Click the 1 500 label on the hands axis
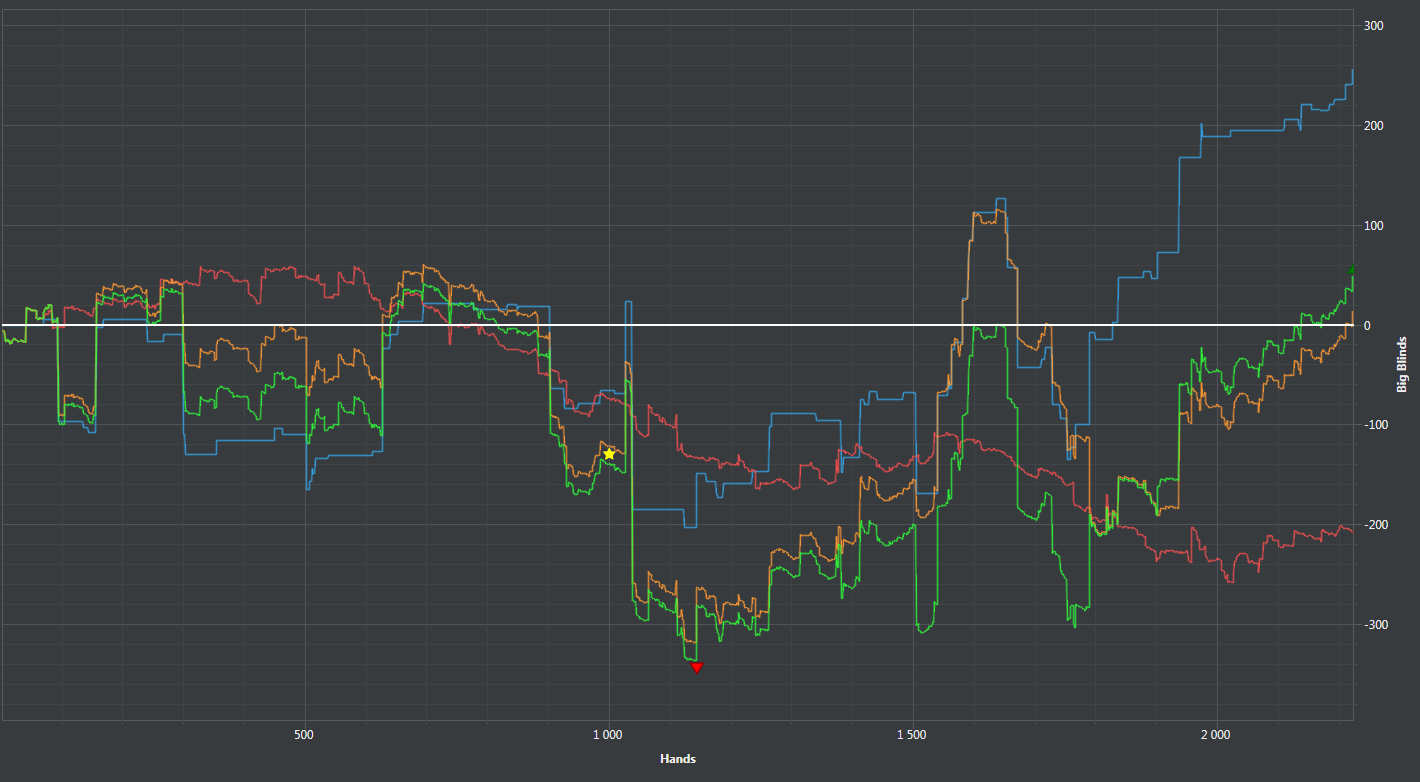This screenshot has width=1420, height=782. coord(912,735)
